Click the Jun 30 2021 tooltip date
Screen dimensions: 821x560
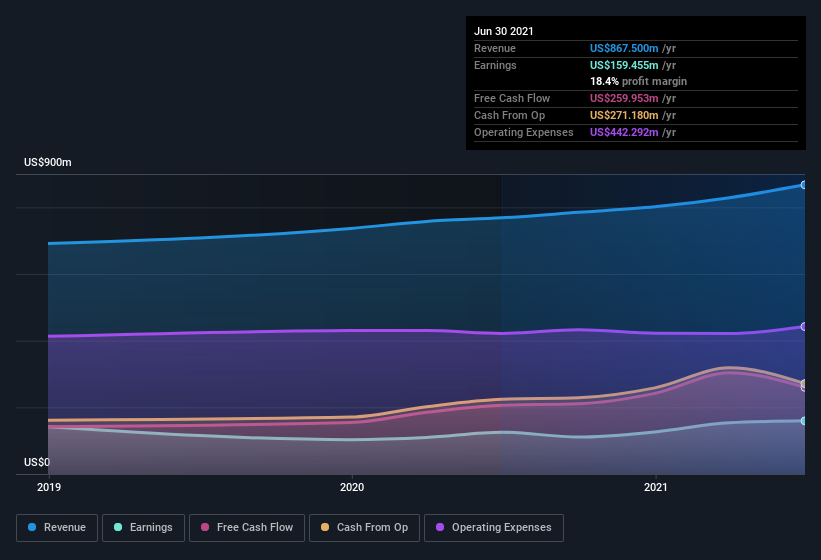pos(504,31)
